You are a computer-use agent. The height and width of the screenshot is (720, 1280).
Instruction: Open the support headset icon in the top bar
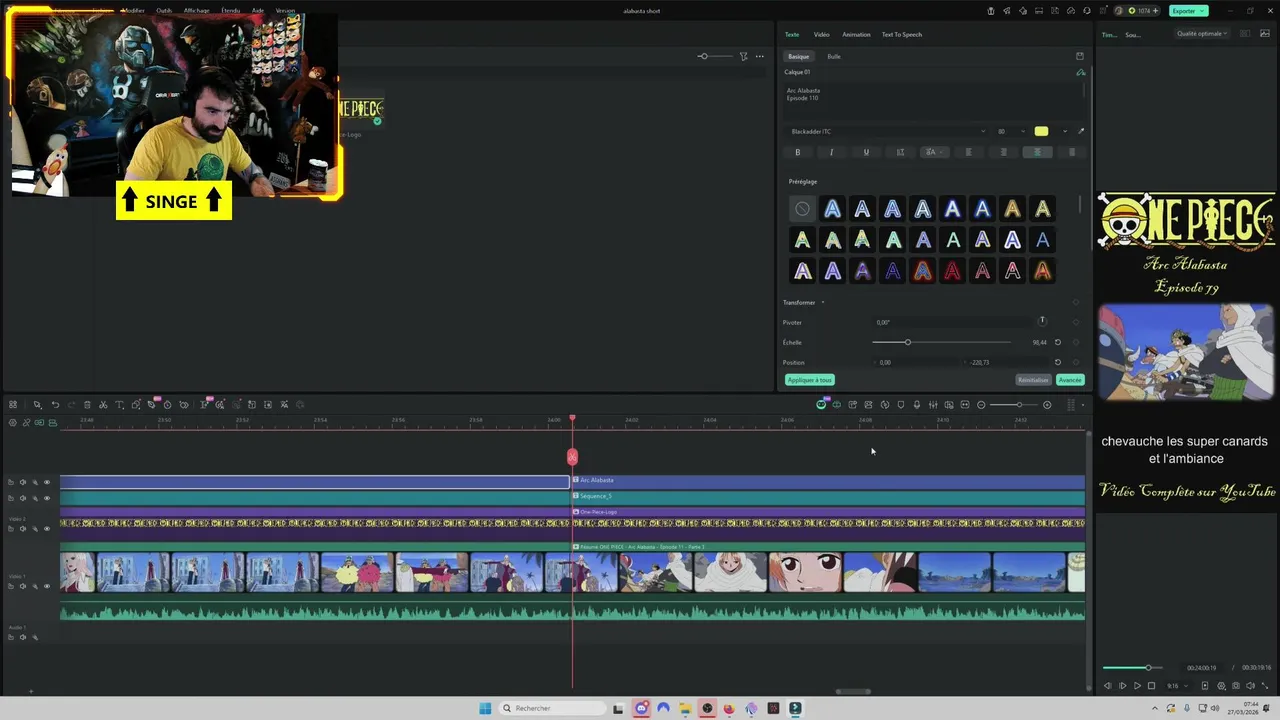point(1087,11)
